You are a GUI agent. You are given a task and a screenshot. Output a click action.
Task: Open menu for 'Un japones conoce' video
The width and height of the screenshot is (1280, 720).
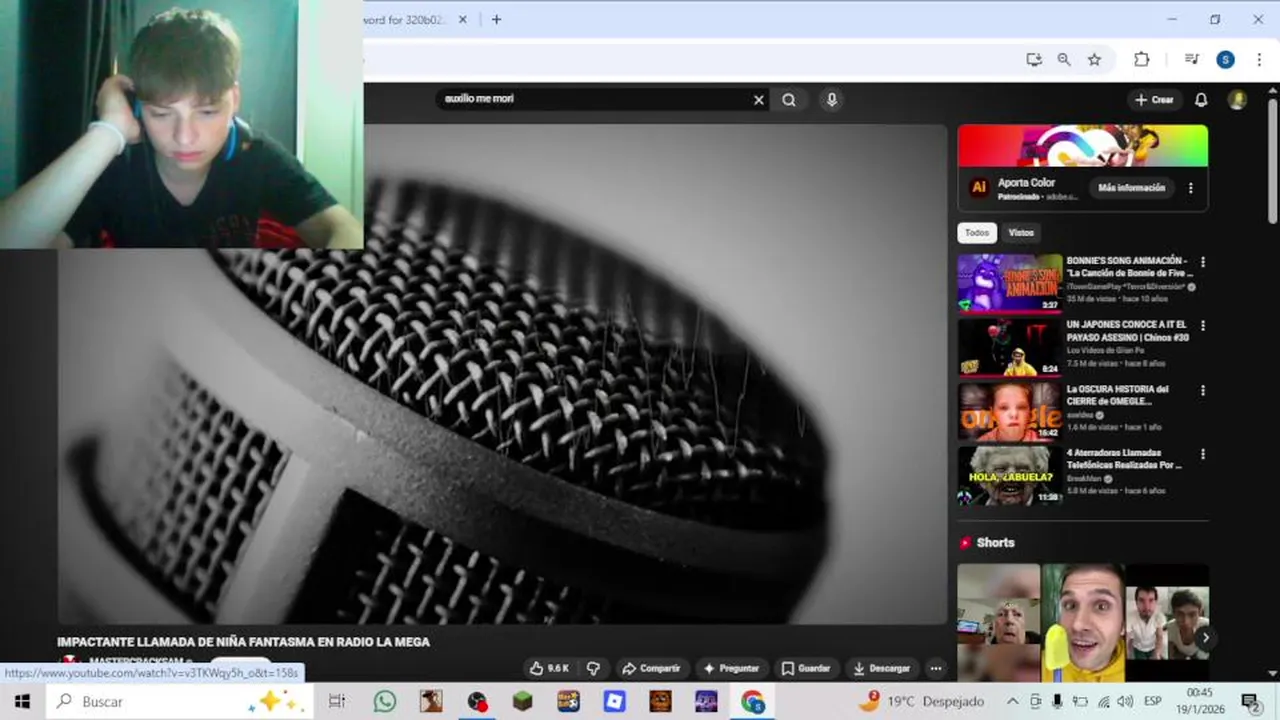1203,326
